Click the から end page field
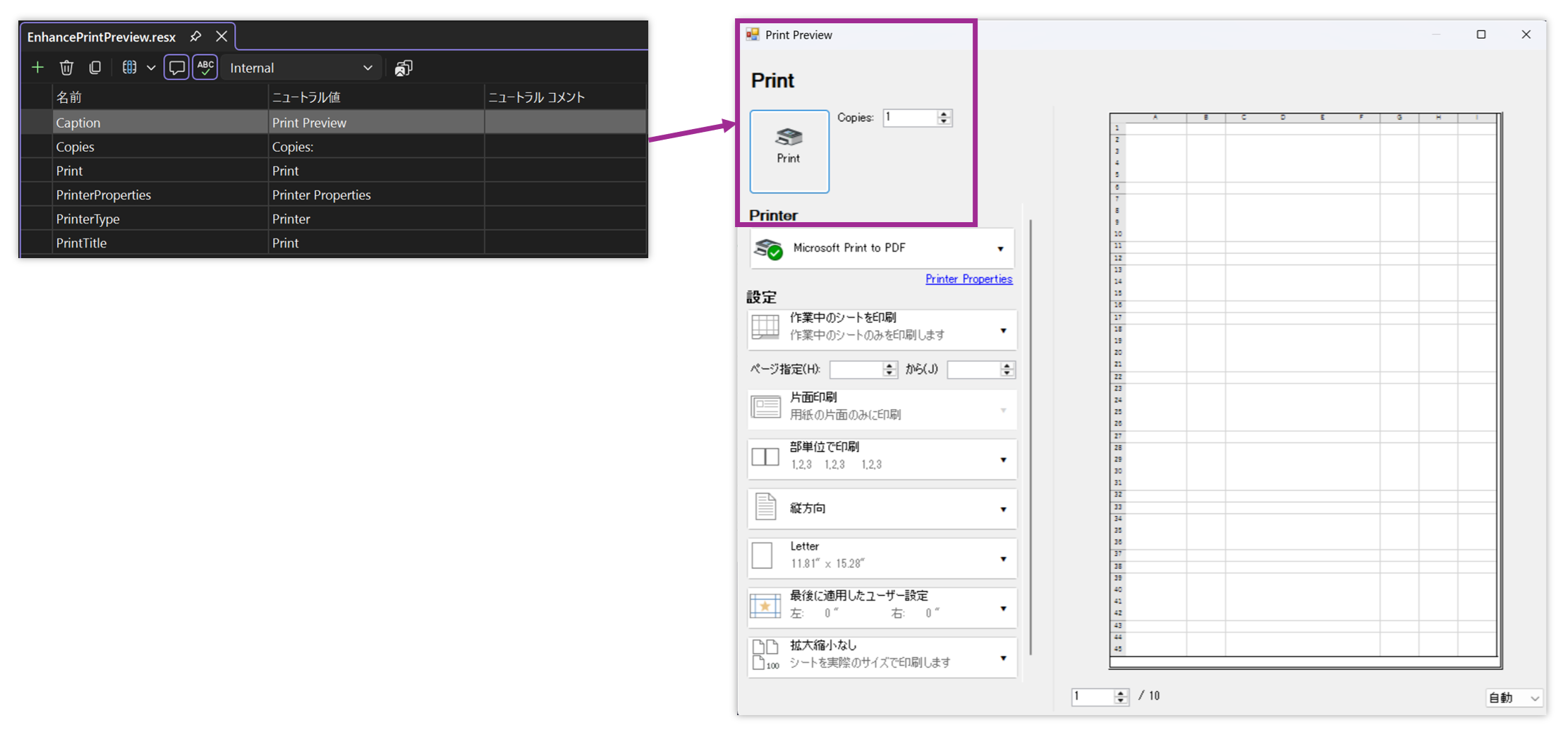 click(974, 369)
